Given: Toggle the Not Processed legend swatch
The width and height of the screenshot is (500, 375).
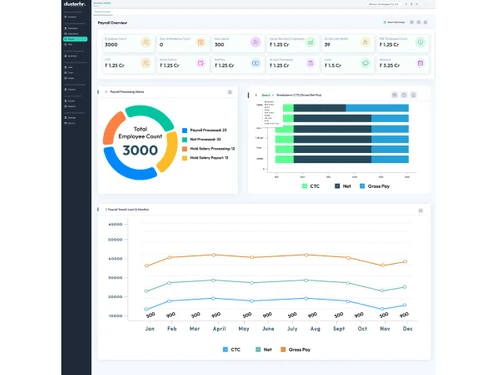Looking at the screenshot, I should (x=185, y=139).
